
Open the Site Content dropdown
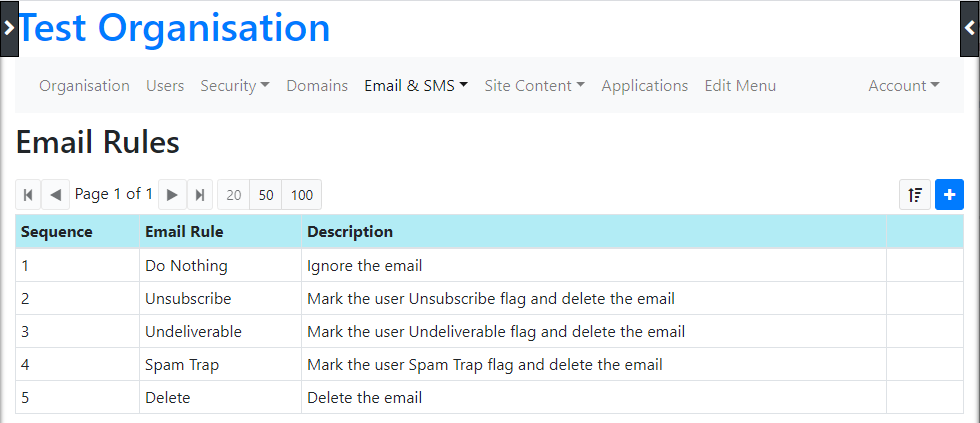pyautogui.click(x=534, y=86)
